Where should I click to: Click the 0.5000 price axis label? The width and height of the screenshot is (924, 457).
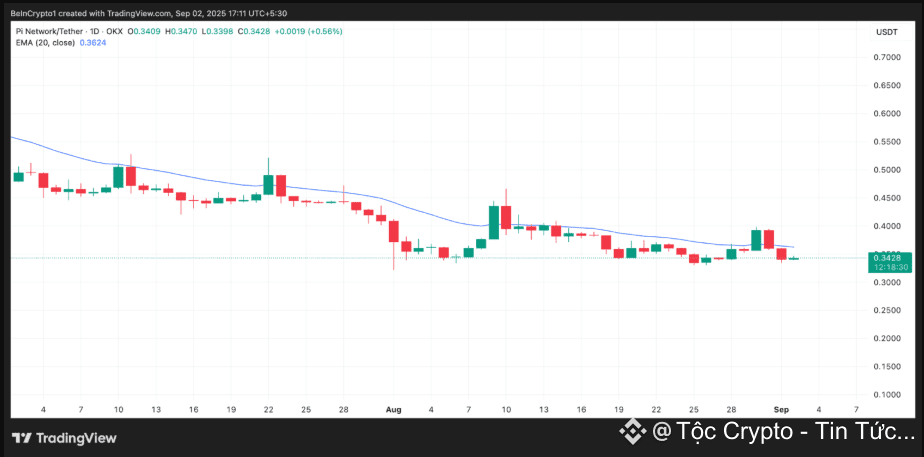pos(886,170)
